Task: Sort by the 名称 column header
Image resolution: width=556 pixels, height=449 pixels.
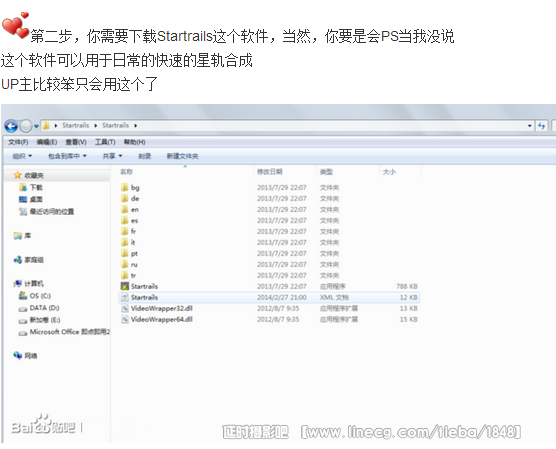Action: (126, 172)
